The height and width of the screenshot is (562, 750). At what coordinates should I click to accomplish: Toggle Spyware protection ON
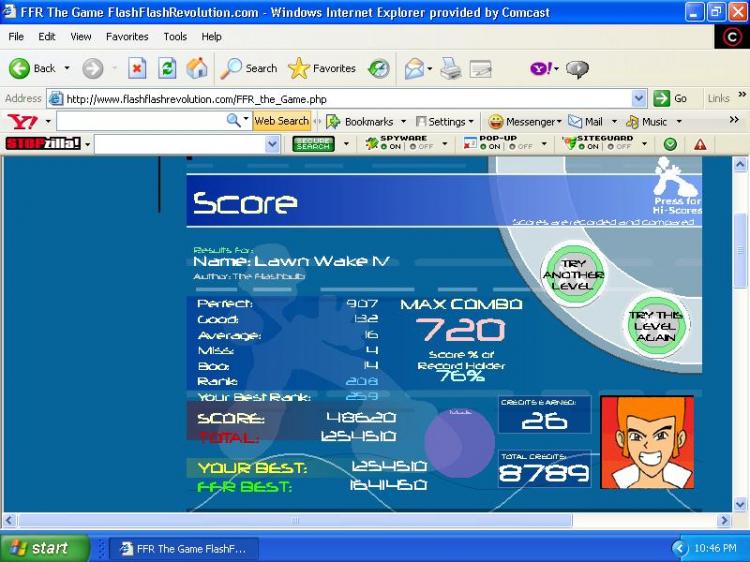coord(392,147)
